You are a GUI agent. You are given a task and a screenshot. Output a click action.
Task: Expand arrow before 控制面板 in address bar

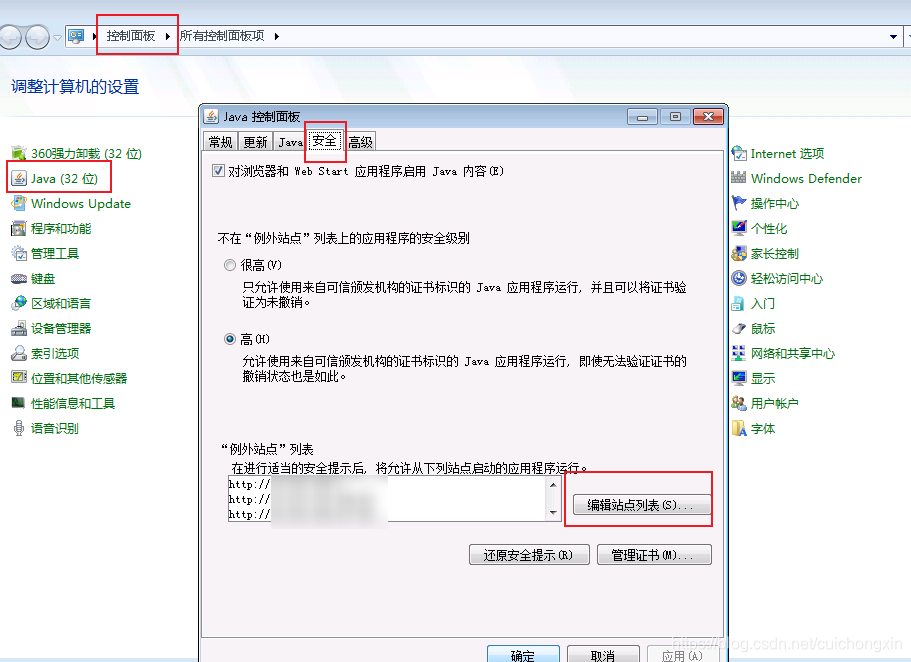[95, 36]
